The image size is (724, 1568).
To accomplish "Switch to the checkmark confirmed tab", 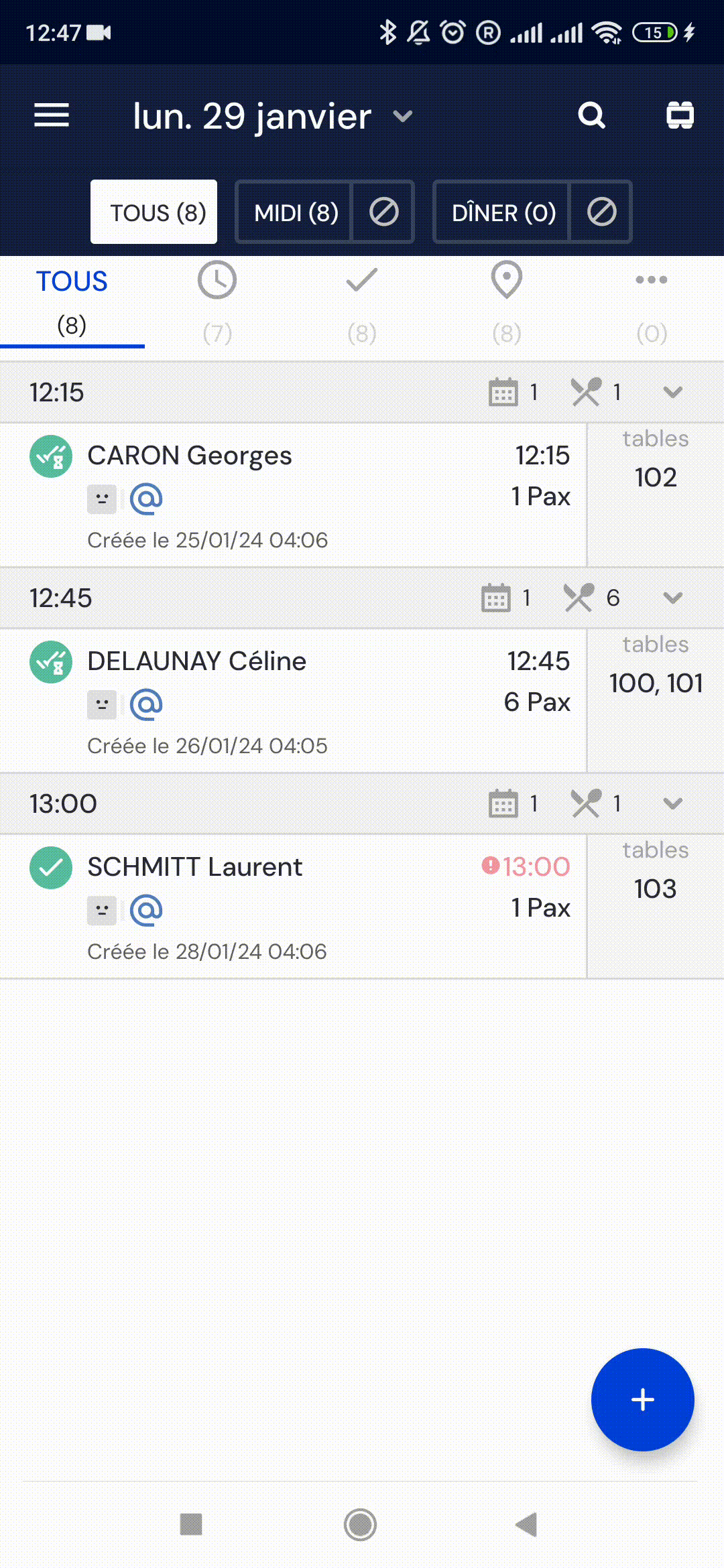I will [x=362, y=303].
